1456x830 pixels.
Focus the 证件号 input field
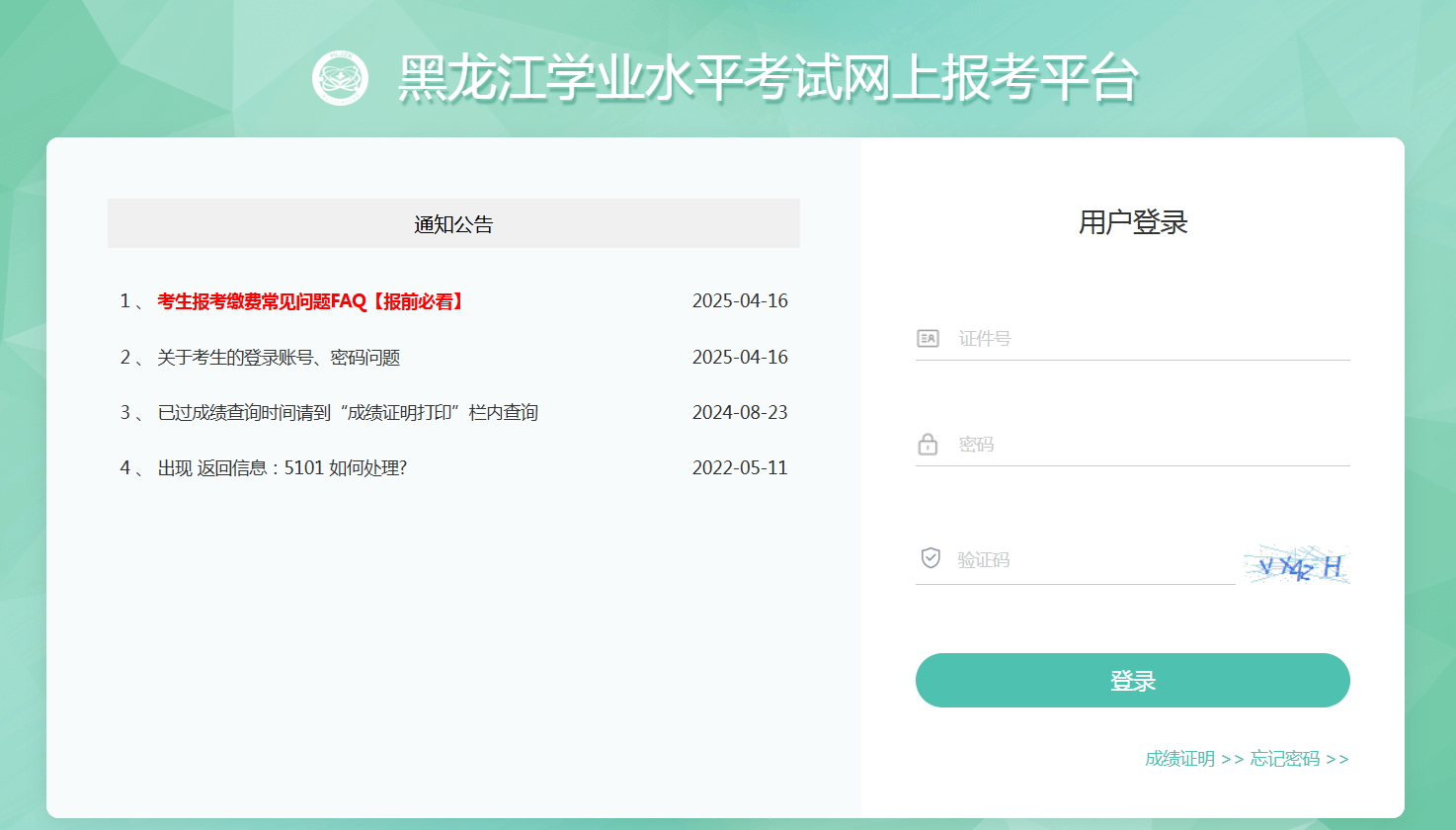point(1151,339)
